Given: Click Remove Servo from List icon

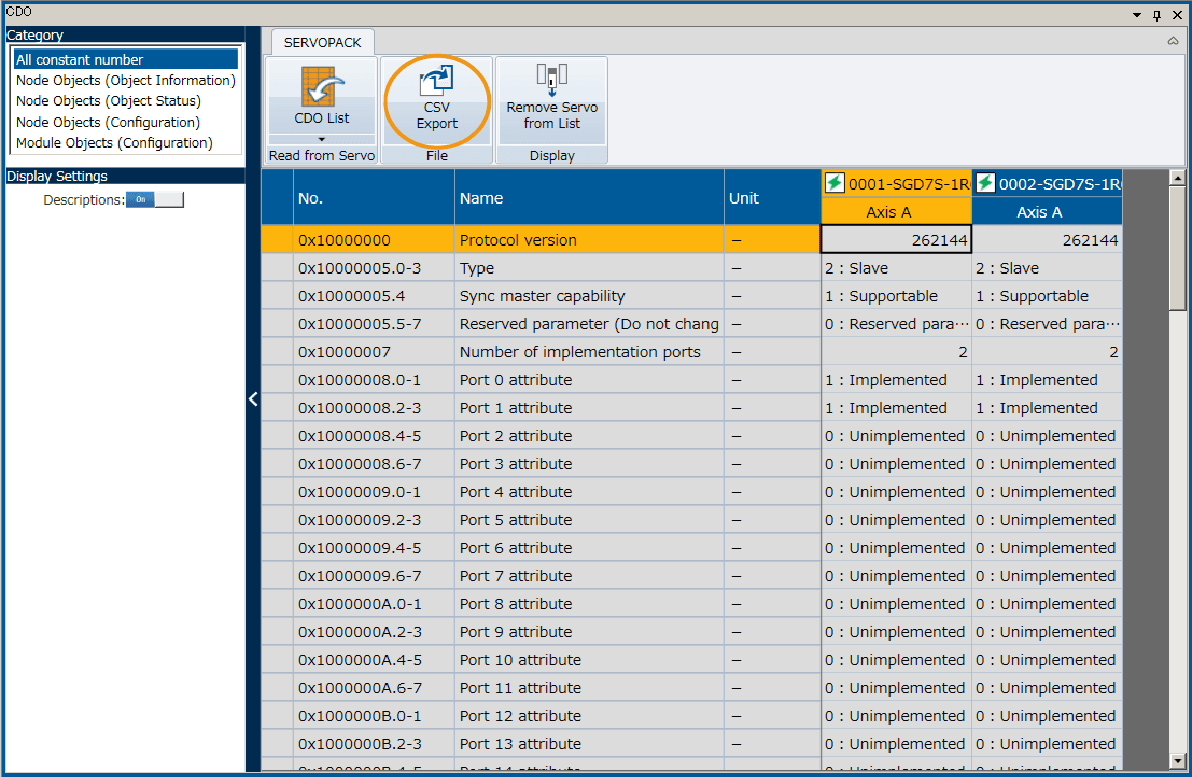Looking at the screenshot, I should click(551, 77).
